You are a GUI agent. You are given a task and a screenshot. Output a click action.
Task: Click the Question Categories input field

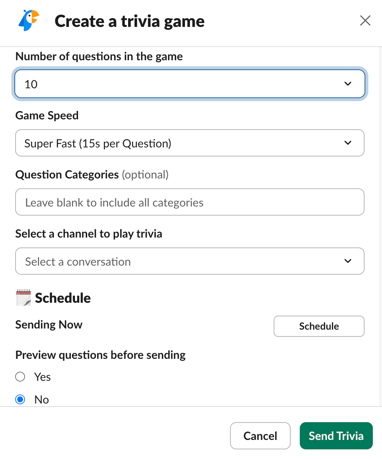click(190, 202)
